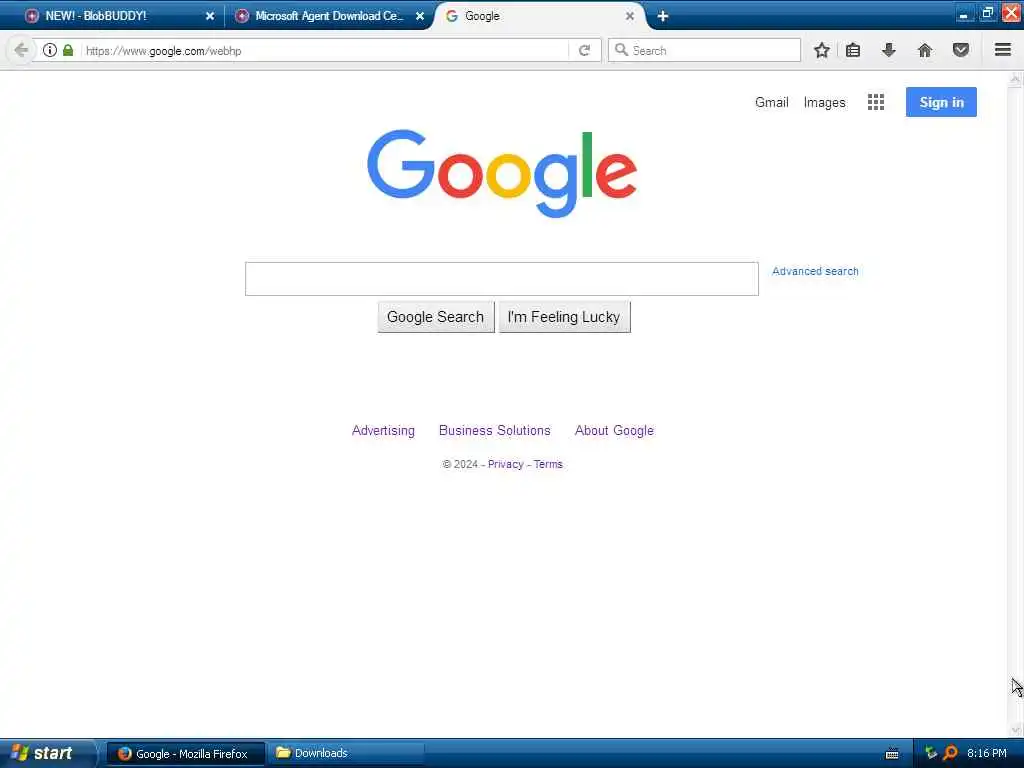The image size is (1024, 768).
Task: Bookmark this page with the star icon
Action: (822, 50)
